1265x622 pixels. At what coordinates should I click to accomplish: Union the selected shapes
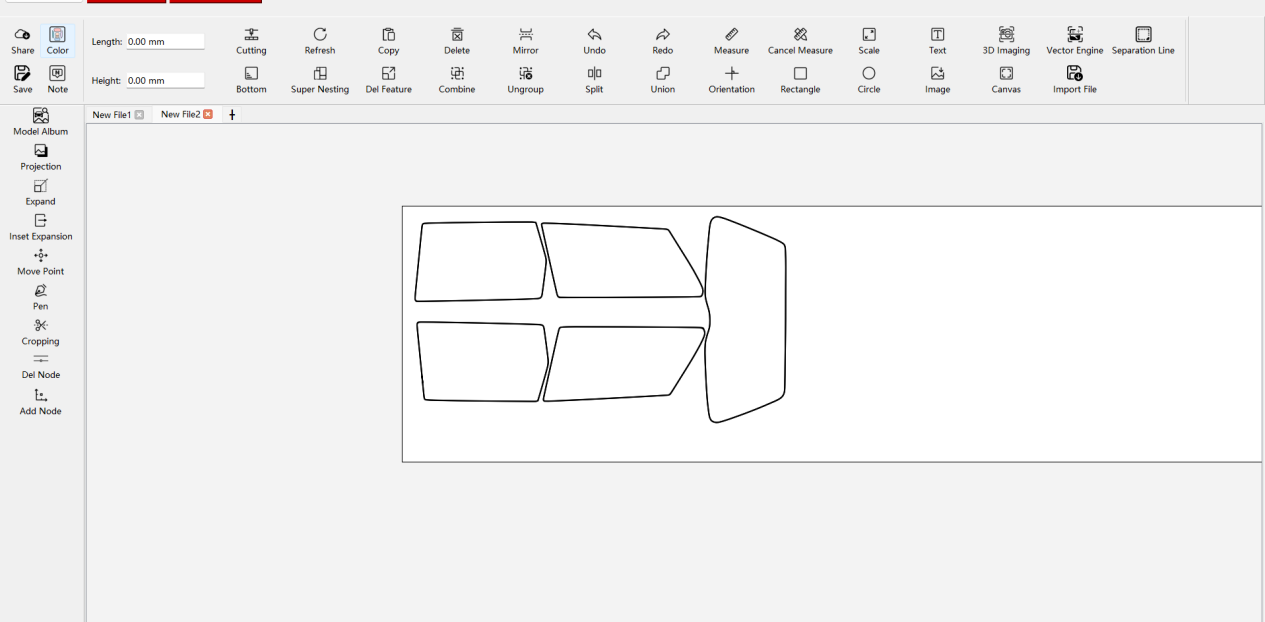[x=662, y=81]
